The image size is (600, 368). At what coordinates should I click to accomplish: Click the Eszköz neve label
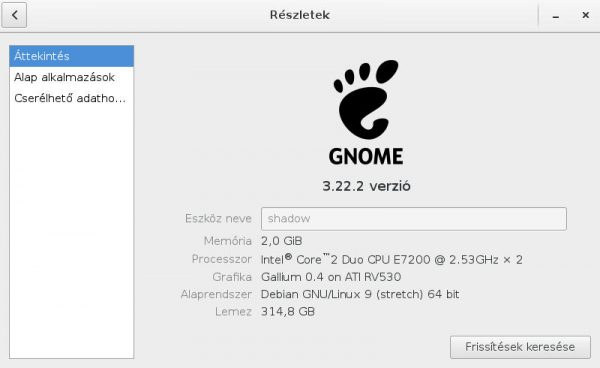pos(218,218)
